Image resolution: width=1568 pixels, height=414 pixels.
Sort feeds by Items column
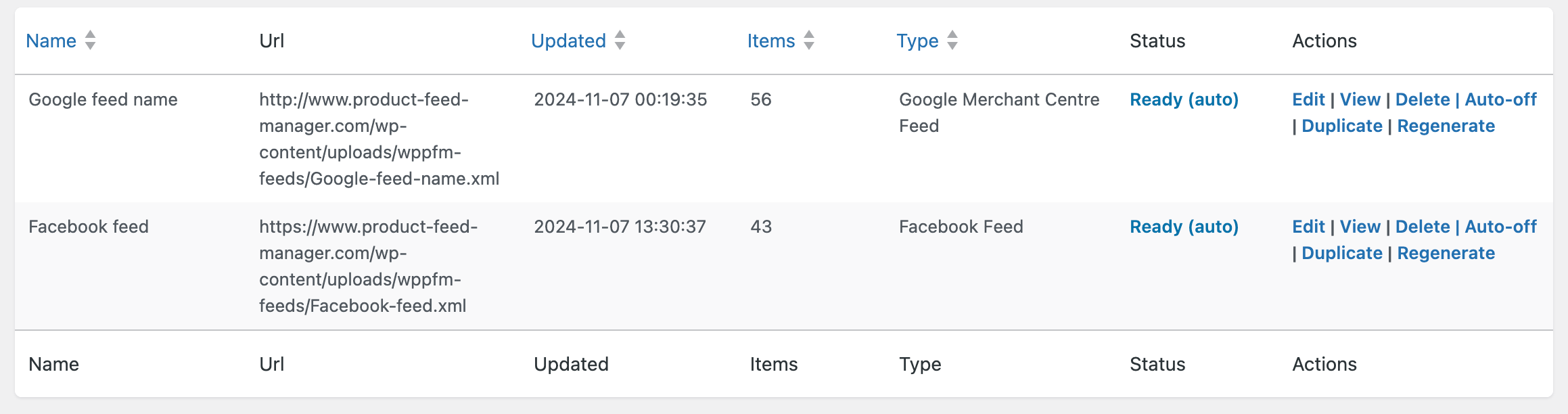pyautogui.click(x=771, y=41)
